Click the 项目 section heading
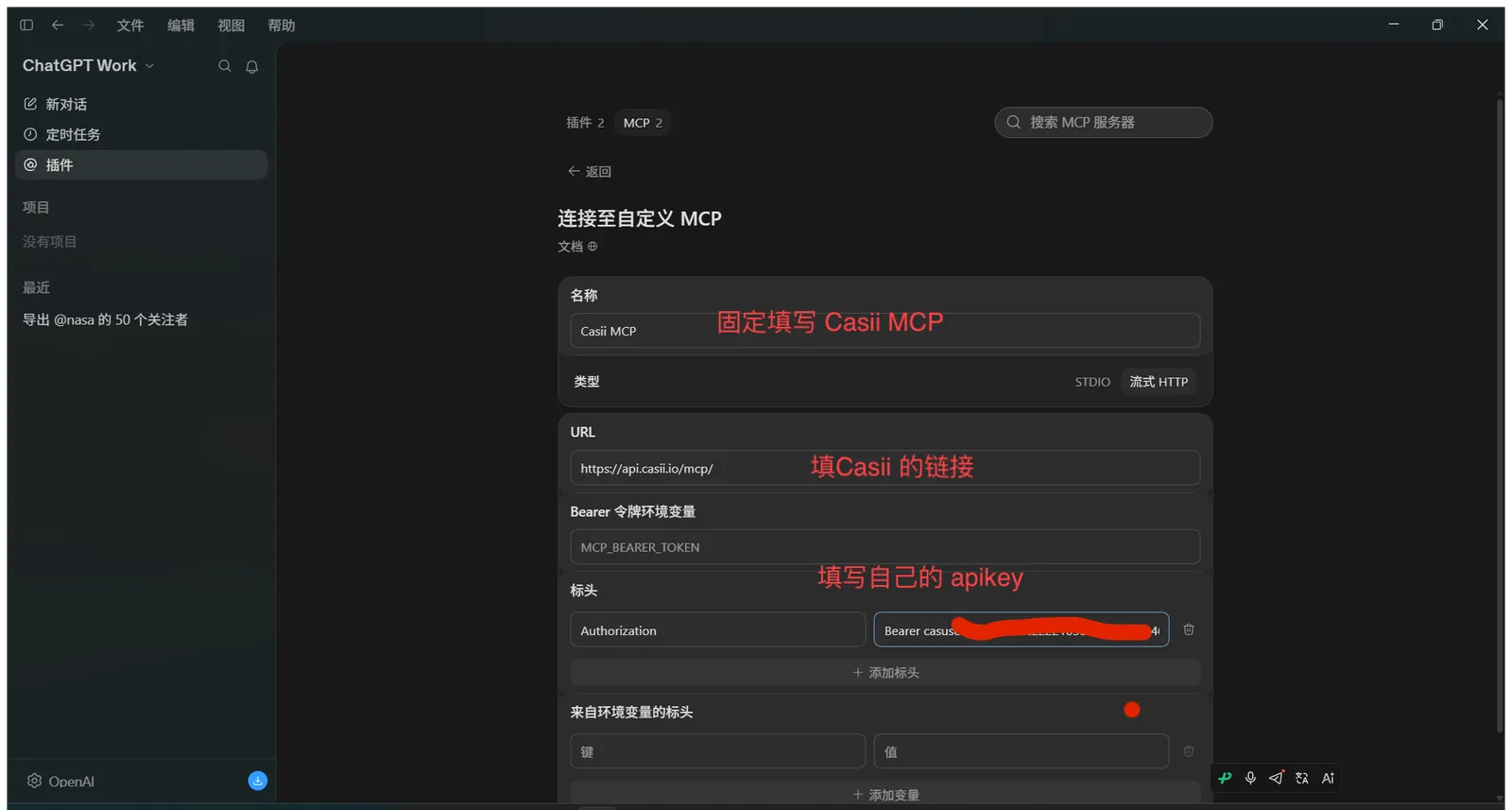Screen dimensions: 1512x810 [36, 207]
